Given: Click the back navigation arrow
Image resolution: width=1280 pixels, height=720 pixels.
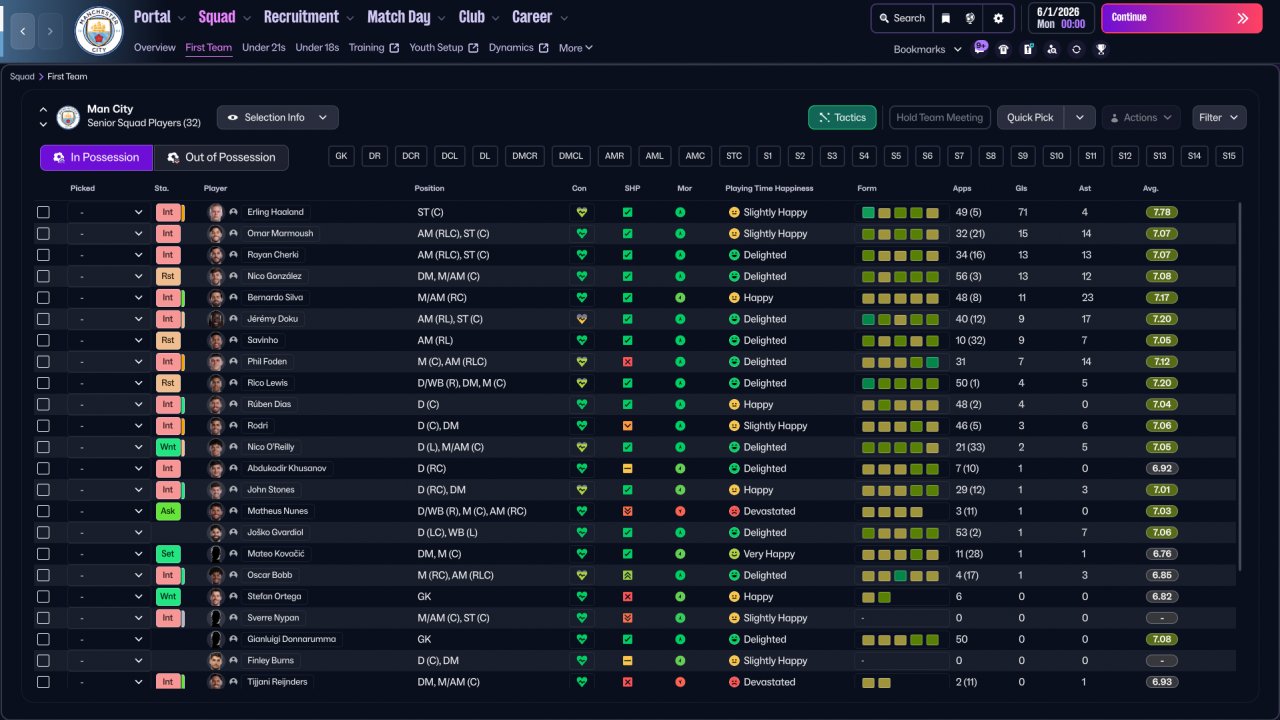Looking at the screenshot, I should [x=22, y=31].
